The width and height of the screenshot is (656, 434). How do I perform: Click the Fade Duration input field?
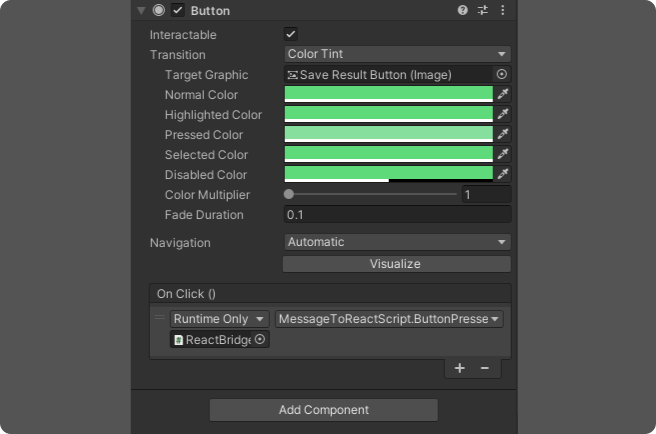click(397, 215)
